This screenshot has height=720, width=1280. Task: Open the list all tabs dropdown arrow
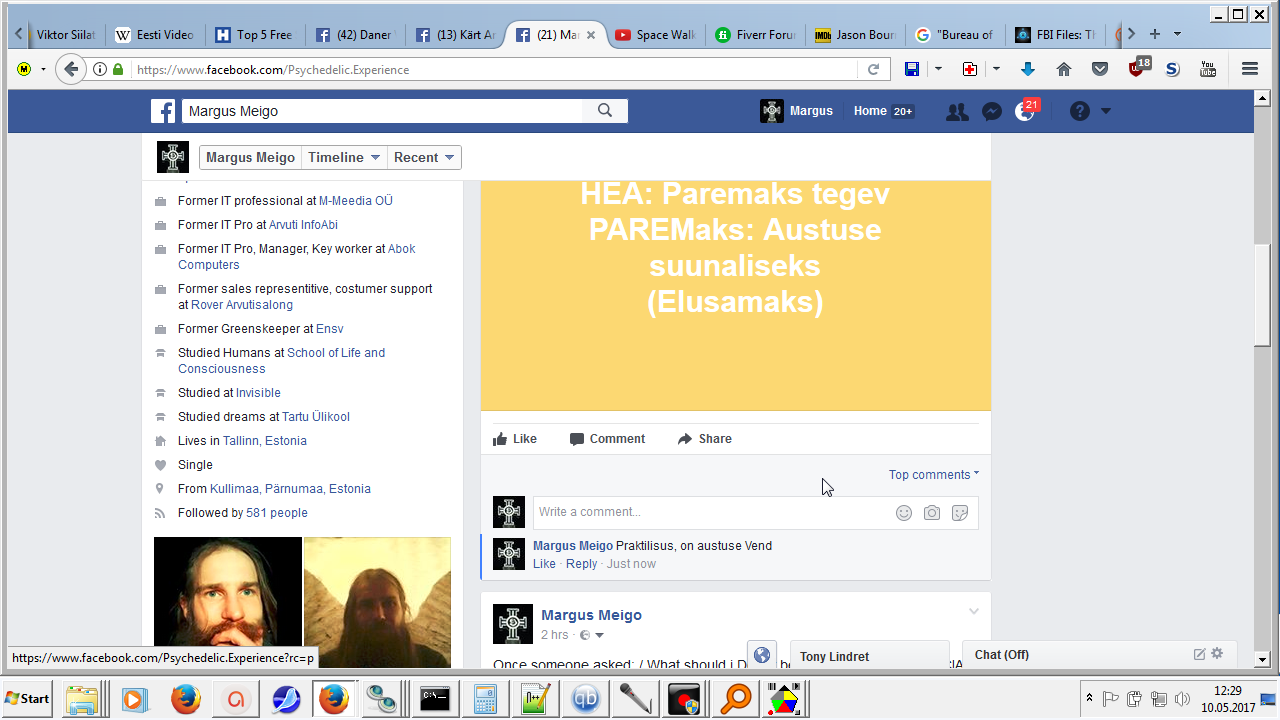(1177, 34)
